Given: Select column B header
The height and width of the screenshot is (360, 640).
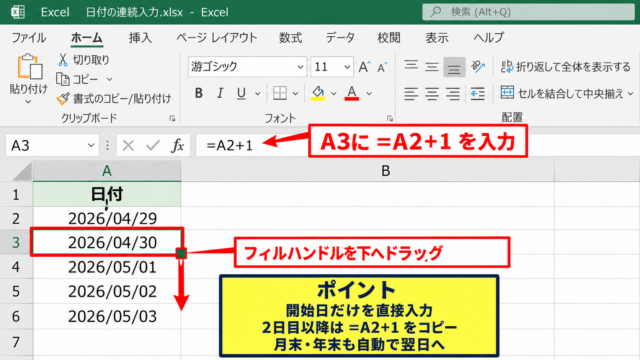Looking at the screenshot, I should coord(368,171).
